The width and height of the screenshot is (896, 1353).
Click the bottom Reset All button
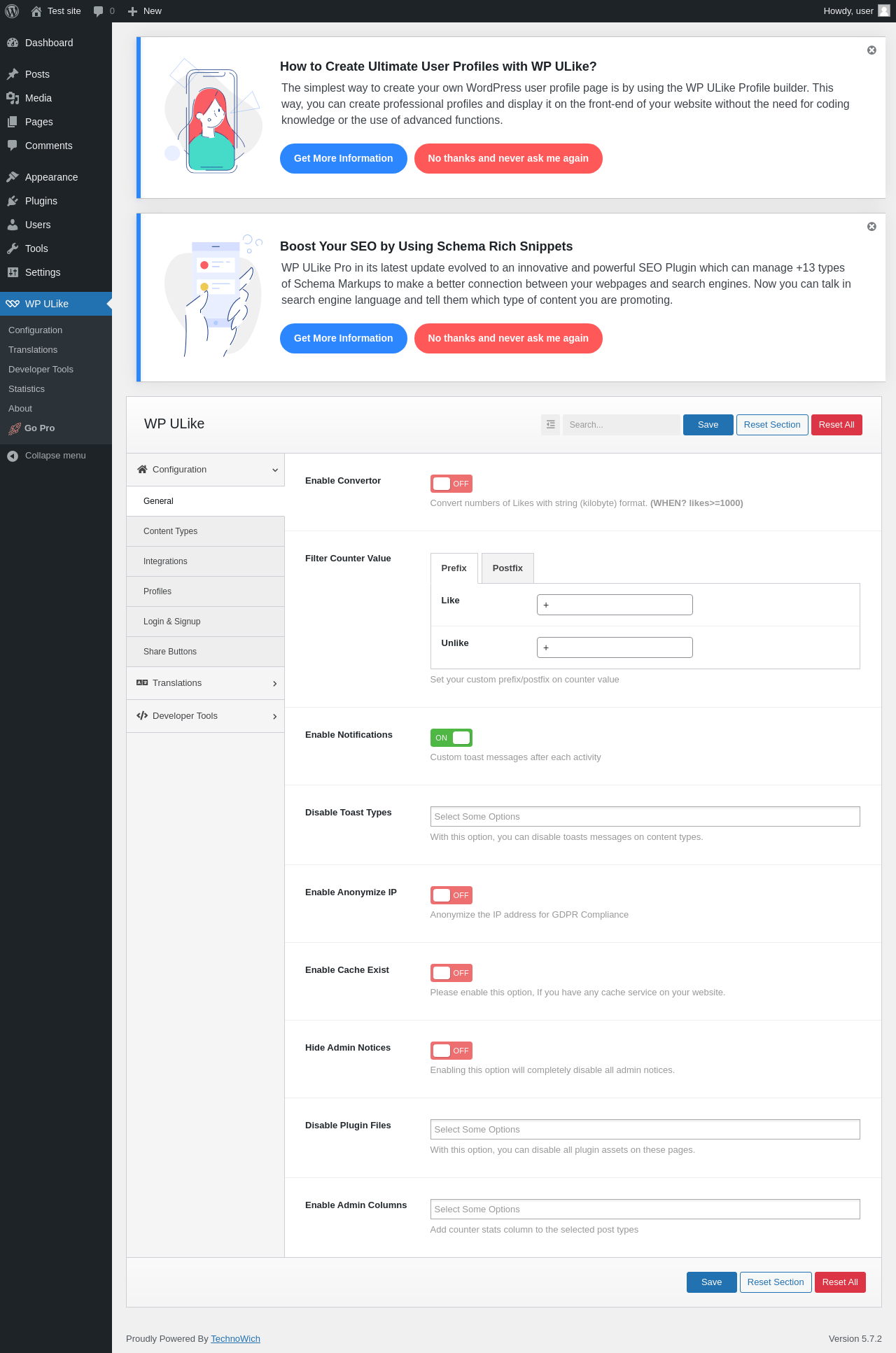pyautogui.click(x=840, y=1282)
